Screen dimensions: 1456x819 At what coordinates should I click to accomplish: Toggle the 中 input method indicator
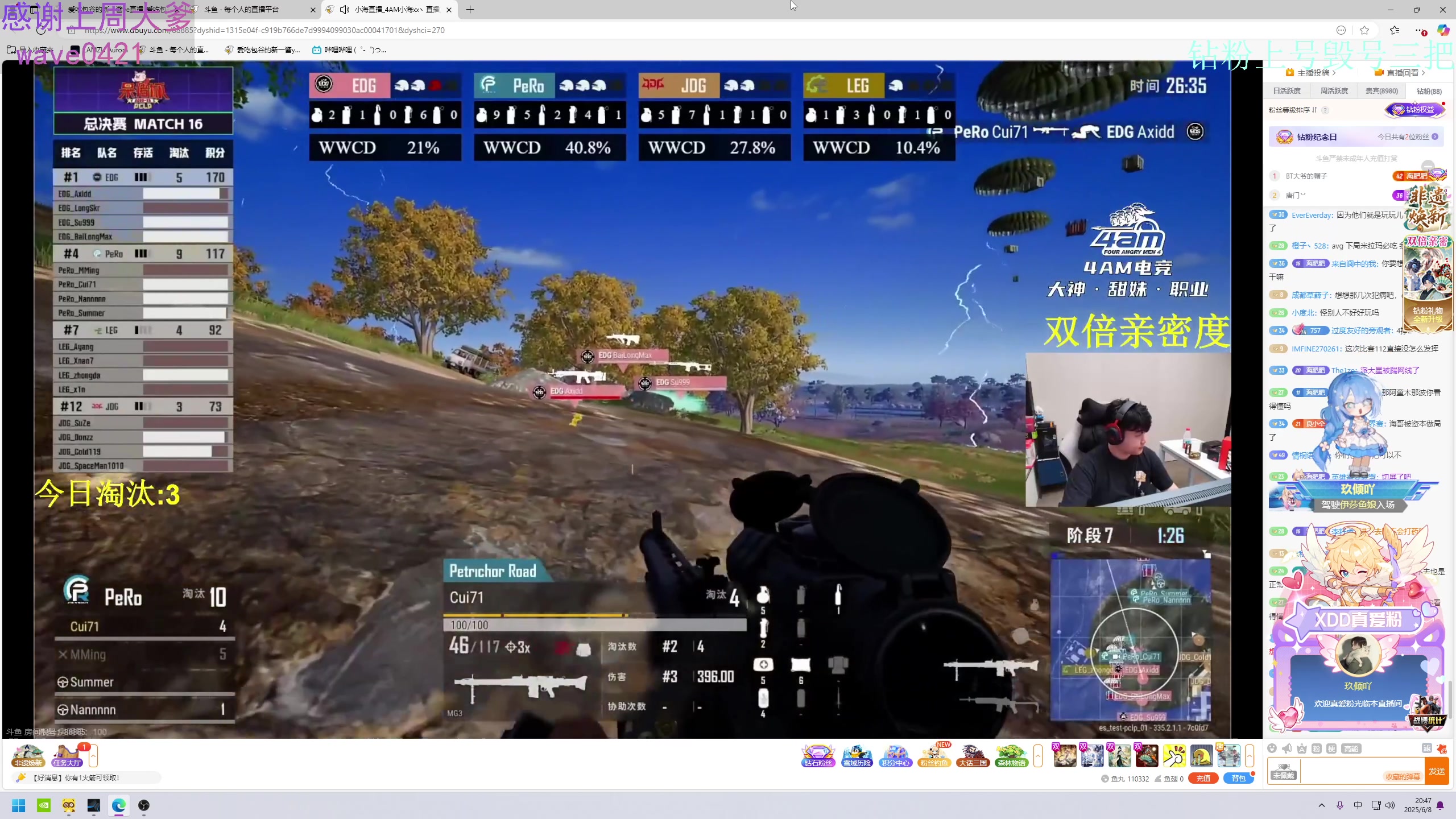coord(1358,805)
